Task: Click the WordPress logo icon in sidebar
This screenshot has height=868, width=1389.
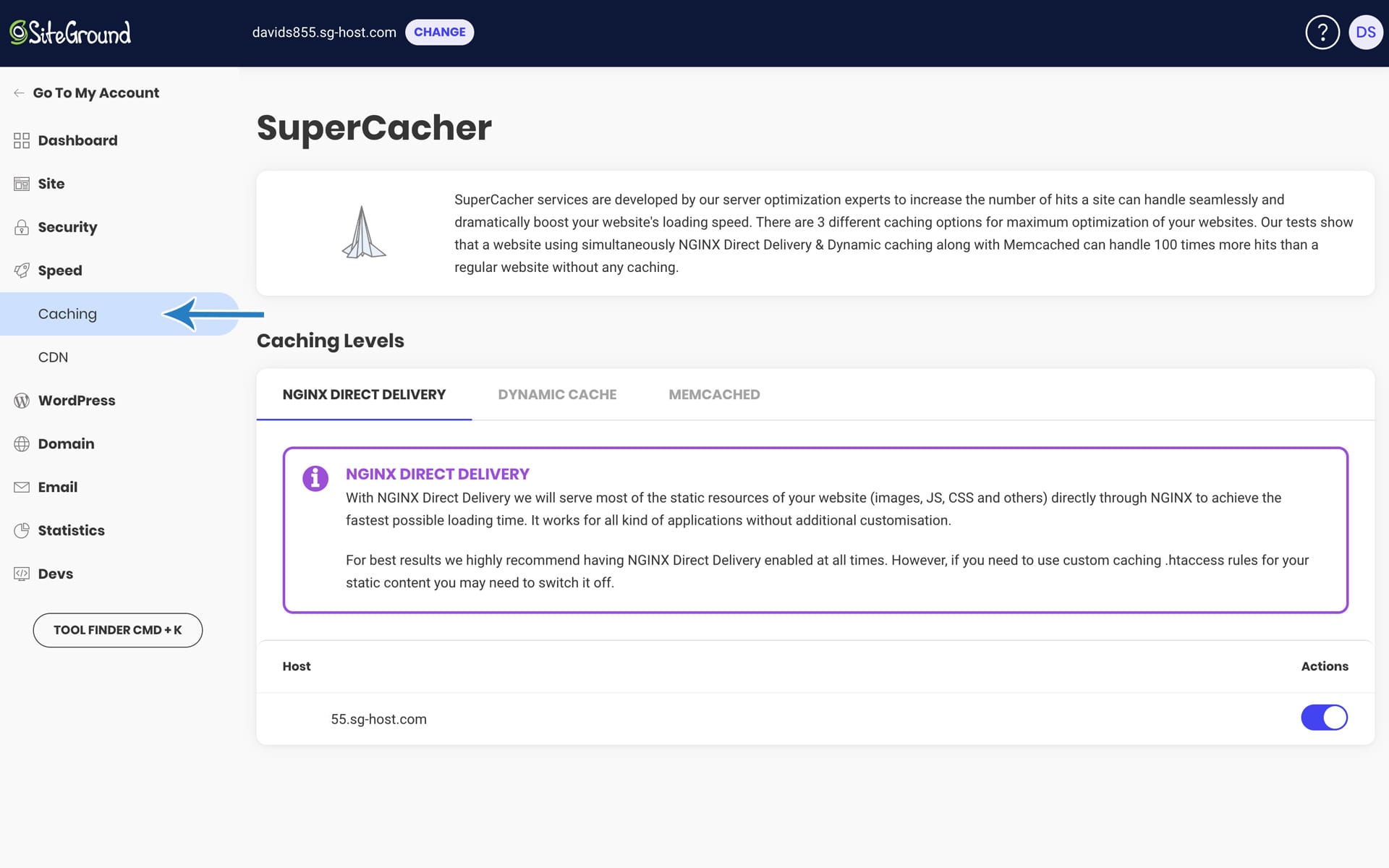Action: click(x=22, y=401)
